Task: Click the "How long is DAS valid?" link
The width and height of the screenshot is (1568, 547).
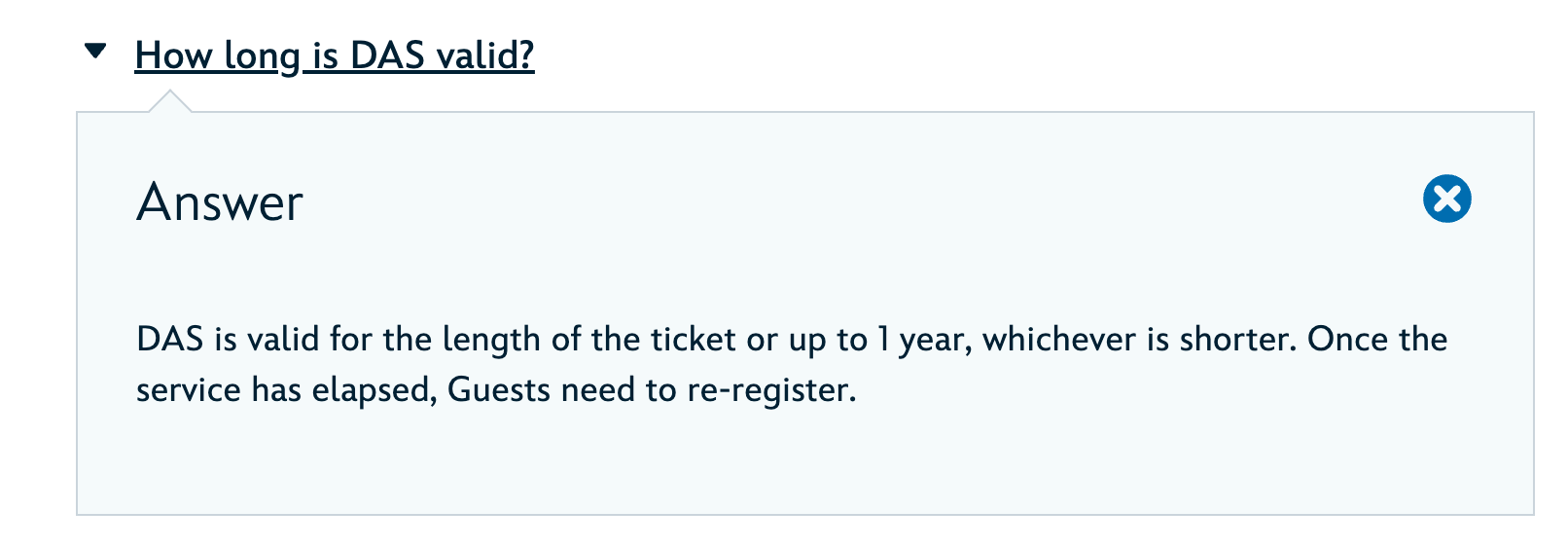Action: coord(335,55)
